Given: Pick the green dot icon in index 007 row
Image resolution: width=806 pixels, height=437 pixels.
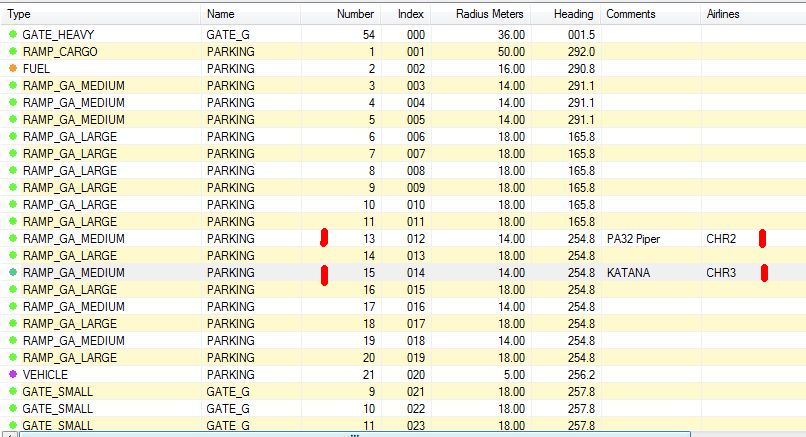Looking at the screenshot, I should (x=13, y=153).
